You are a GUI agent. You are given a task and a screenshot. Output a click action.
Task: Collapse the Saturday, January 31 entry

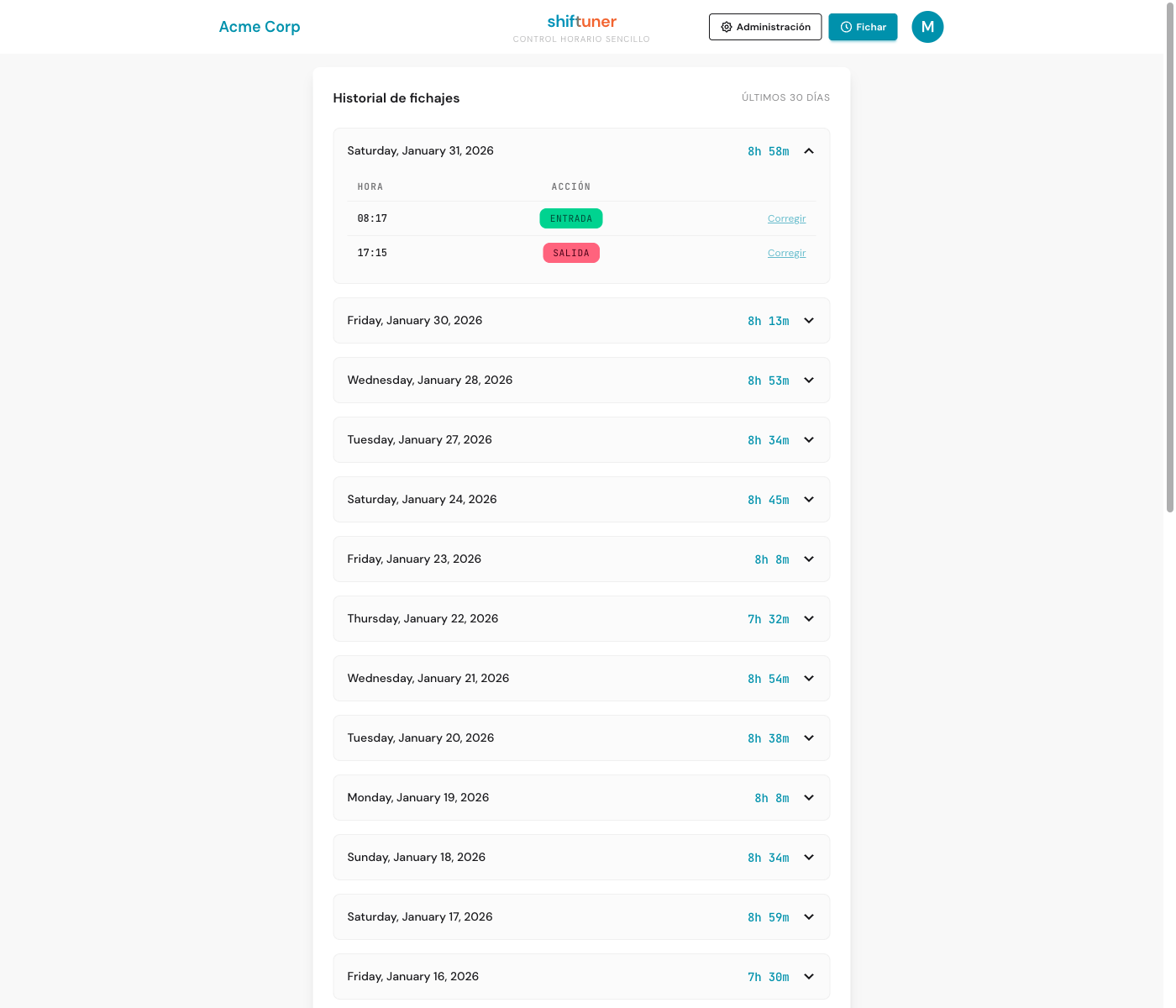(x=808, y=151)
